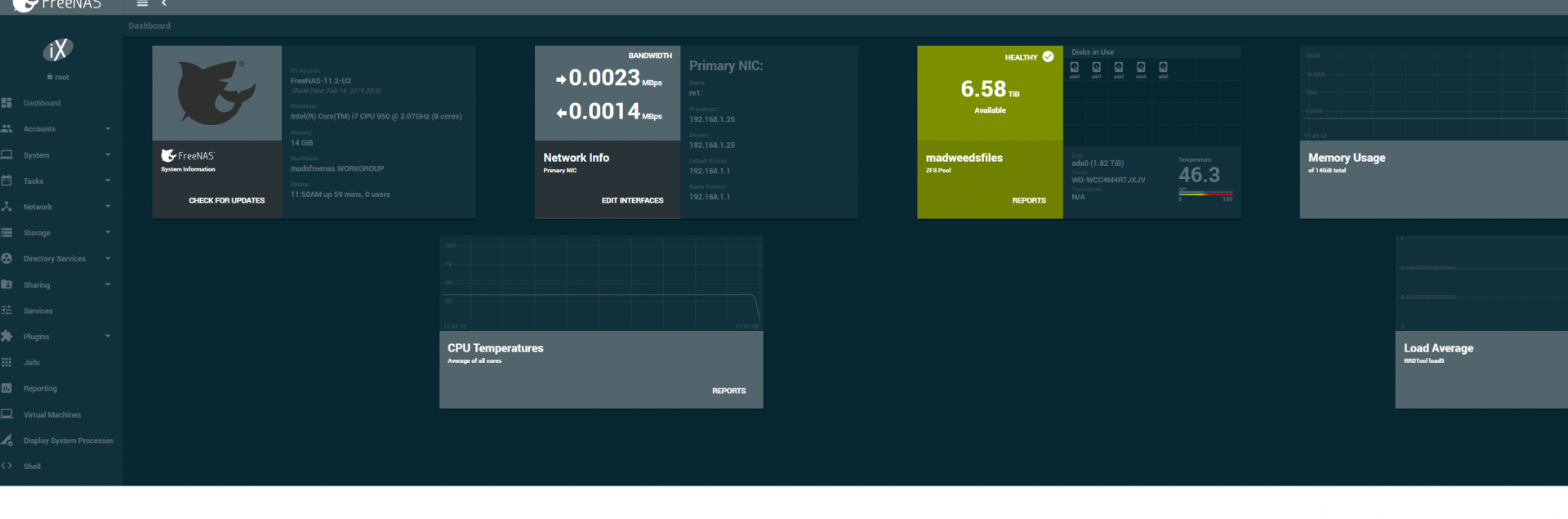Click the re1: NIC name

tap(696, 93)
